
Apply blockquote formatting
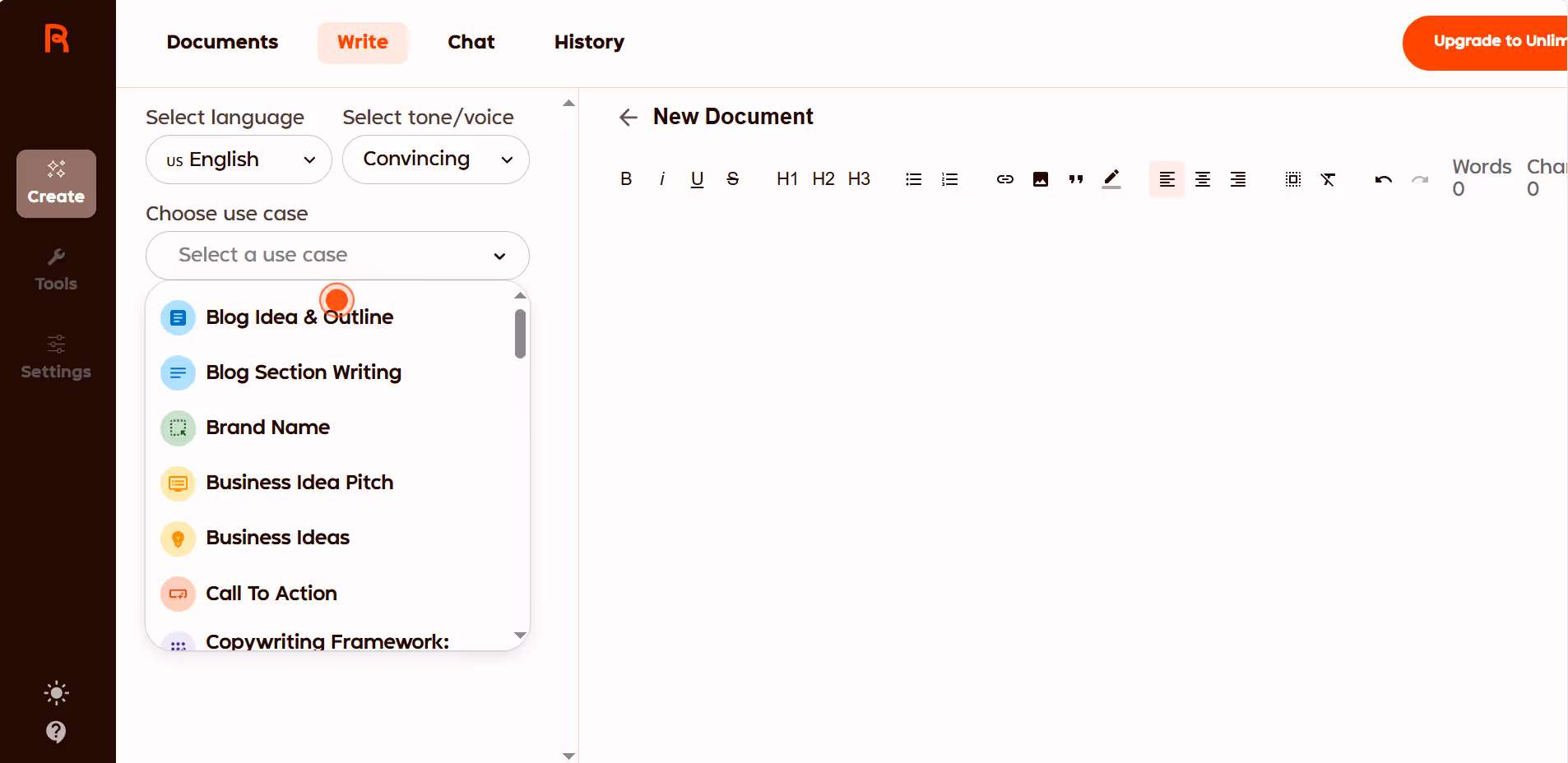(x=1075, y=179)
